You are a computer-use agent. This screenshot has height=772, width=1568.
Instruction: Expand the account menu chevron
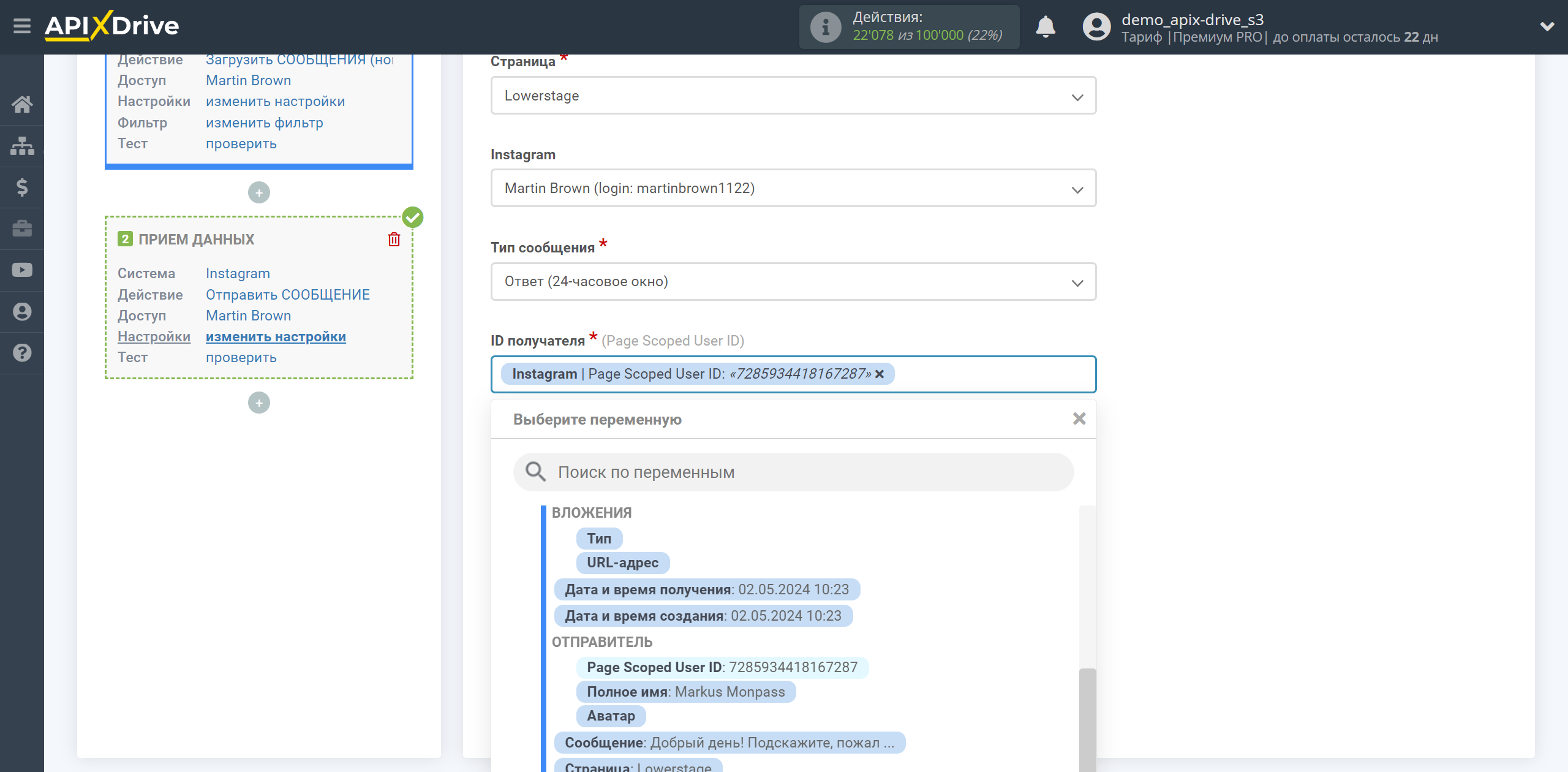(x=1547, y=26)
